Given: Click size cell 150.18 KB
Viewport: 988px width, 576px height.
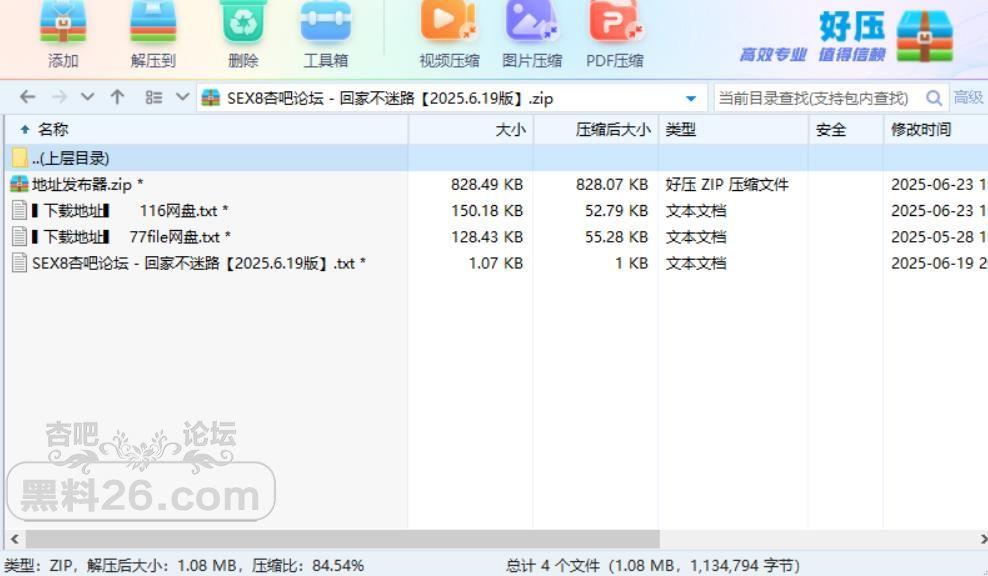Looking at the screenshot, I should (486, 210).
